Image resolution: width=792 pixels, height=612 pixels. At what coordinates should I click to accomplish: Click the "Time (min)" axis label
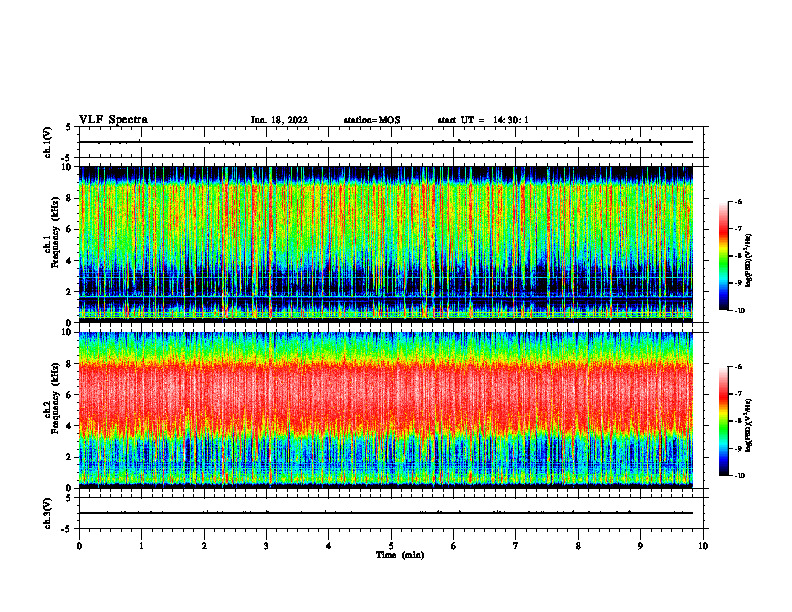pyautogui.click(x=400, y=555)
